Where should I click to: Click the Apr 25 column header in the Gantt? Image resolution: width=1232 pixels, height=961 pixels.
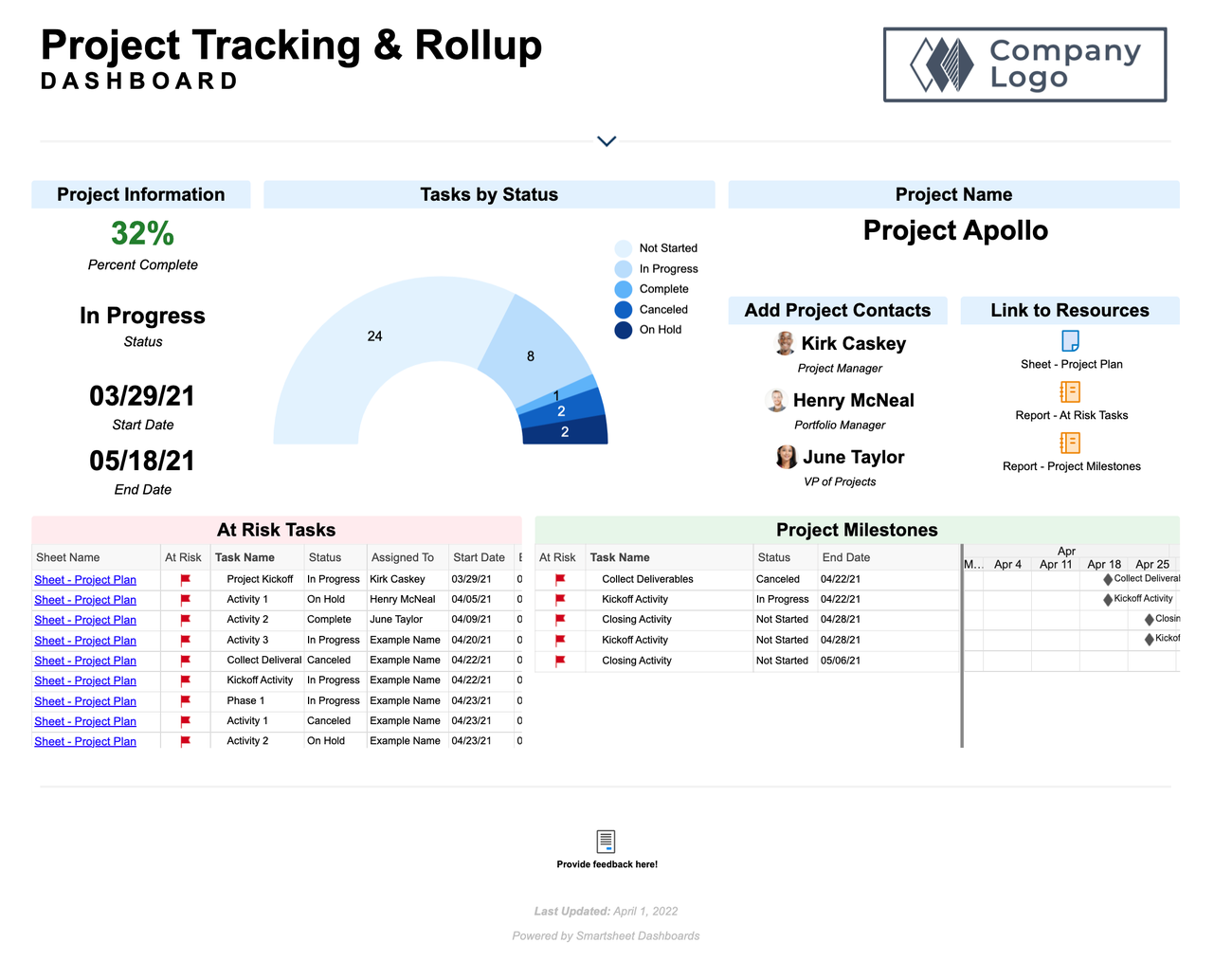(x=1151, y=563)
